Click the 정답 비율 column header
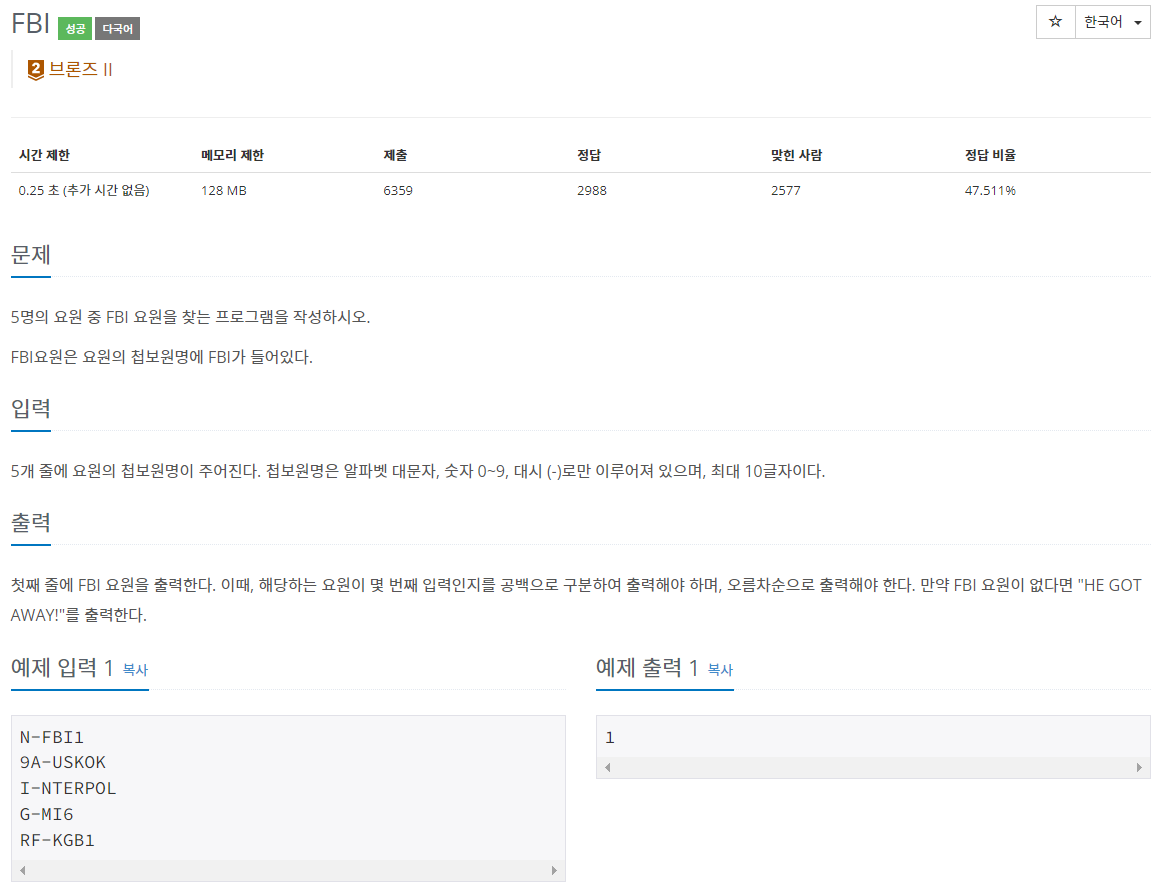This screenshot has width=1165, height=889. click(990, 155)
